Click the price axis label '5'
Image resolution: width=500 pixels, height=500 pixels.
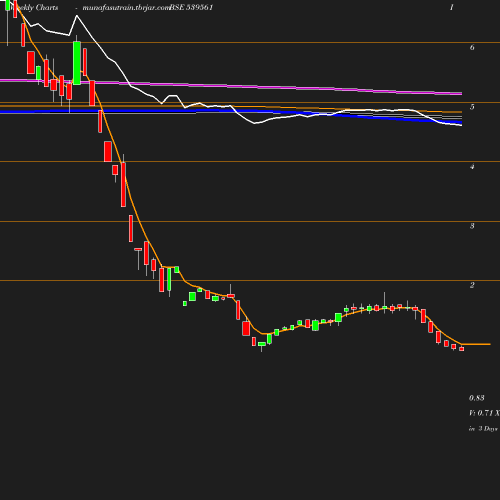click(x=472, y=107)
